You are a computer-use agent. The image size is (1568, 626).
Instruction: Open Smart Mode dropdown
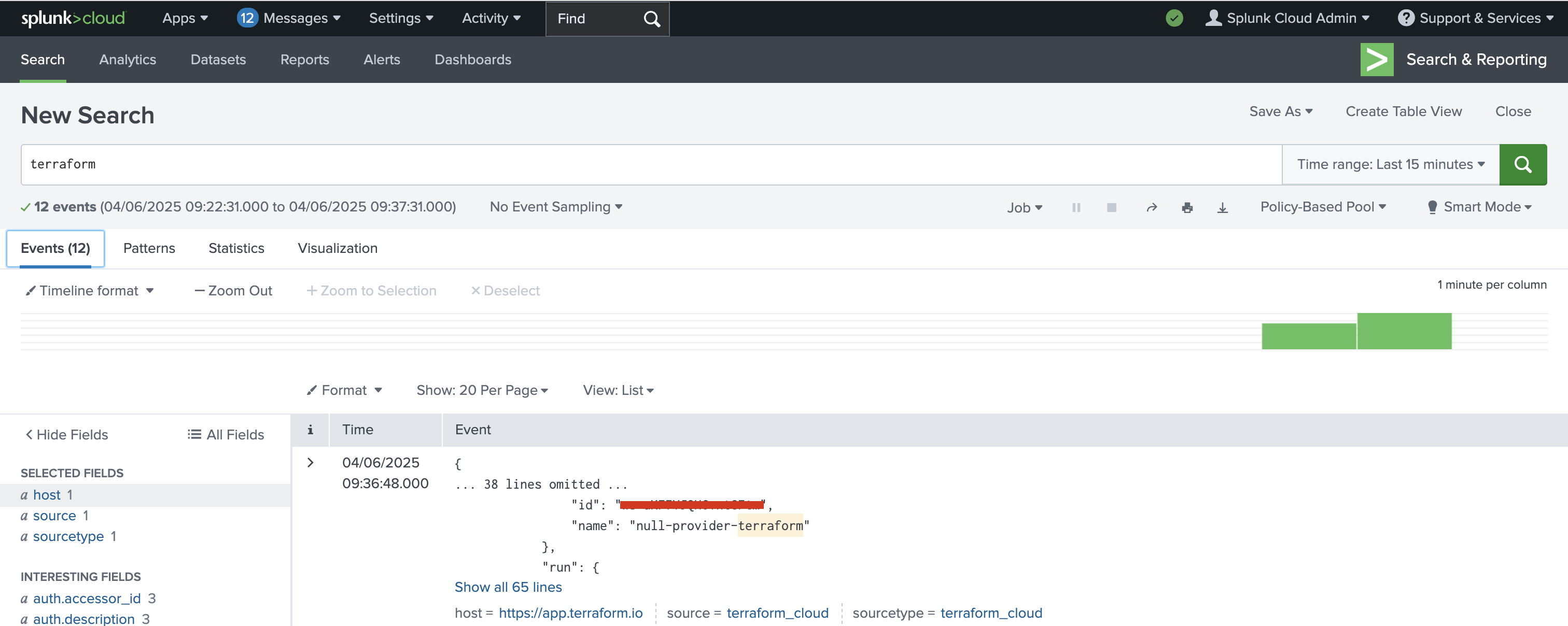coord(1480,207)
